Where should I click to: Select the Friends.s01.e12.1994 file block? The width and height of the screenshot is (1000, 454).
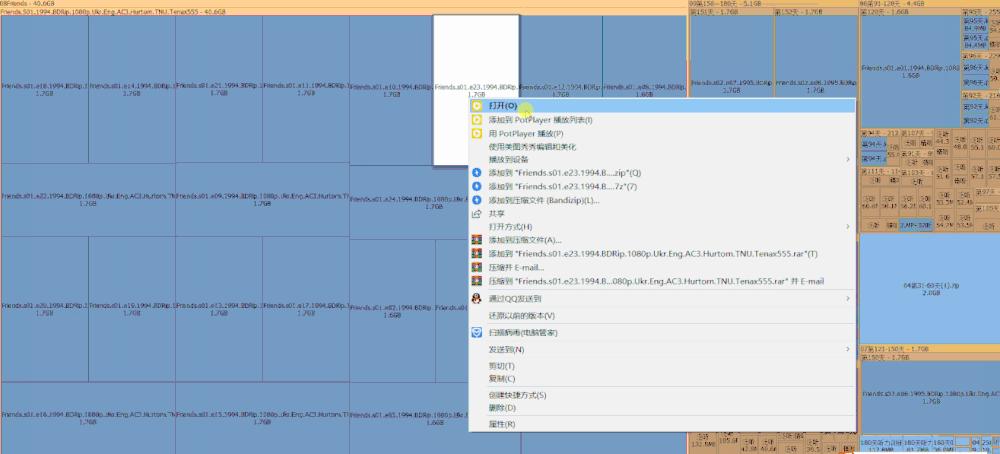pyautogui.click(x=561, y=57)
